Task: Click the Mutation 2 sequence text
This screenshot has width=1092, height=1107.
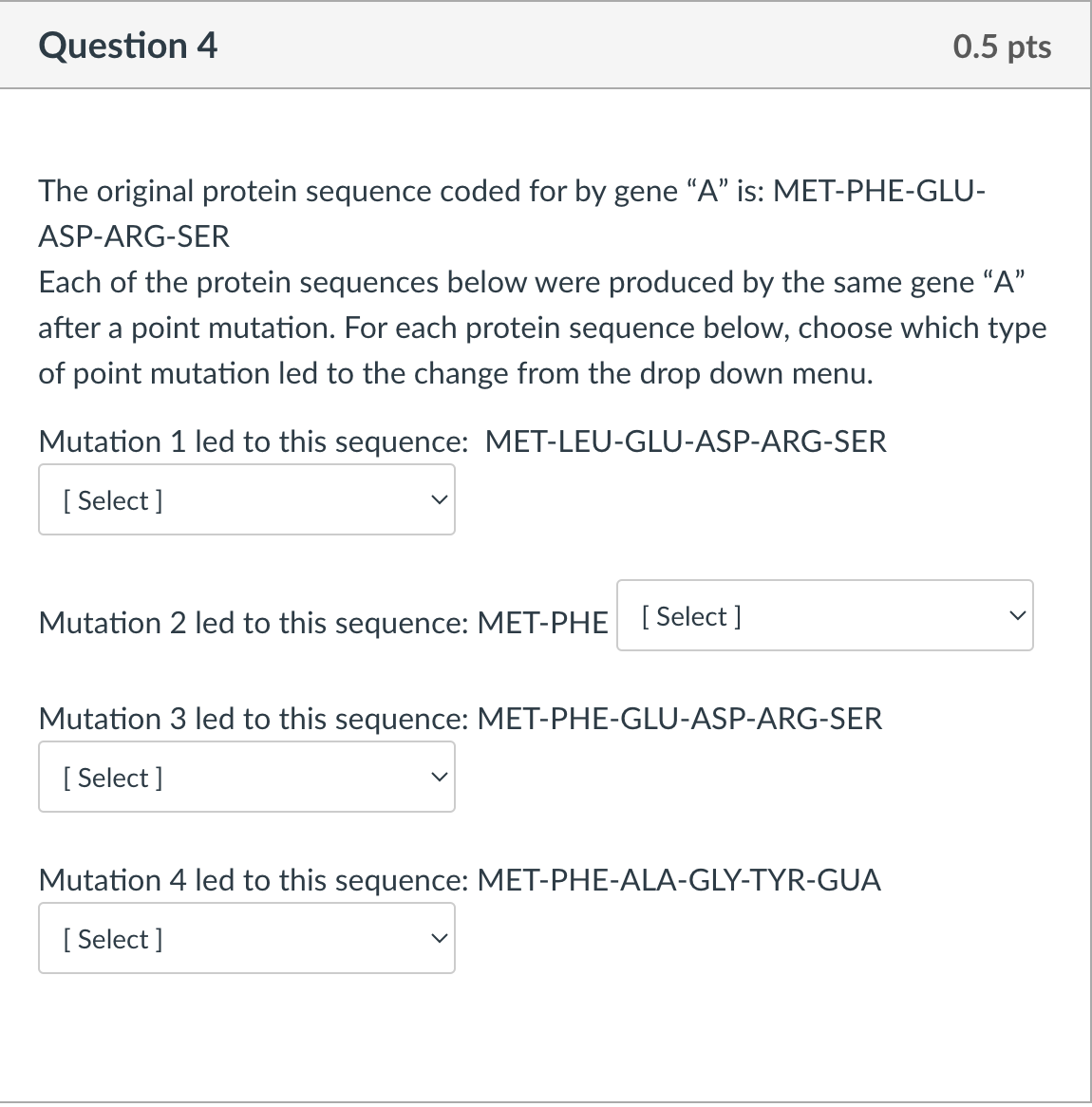Action: click(323, 623)
